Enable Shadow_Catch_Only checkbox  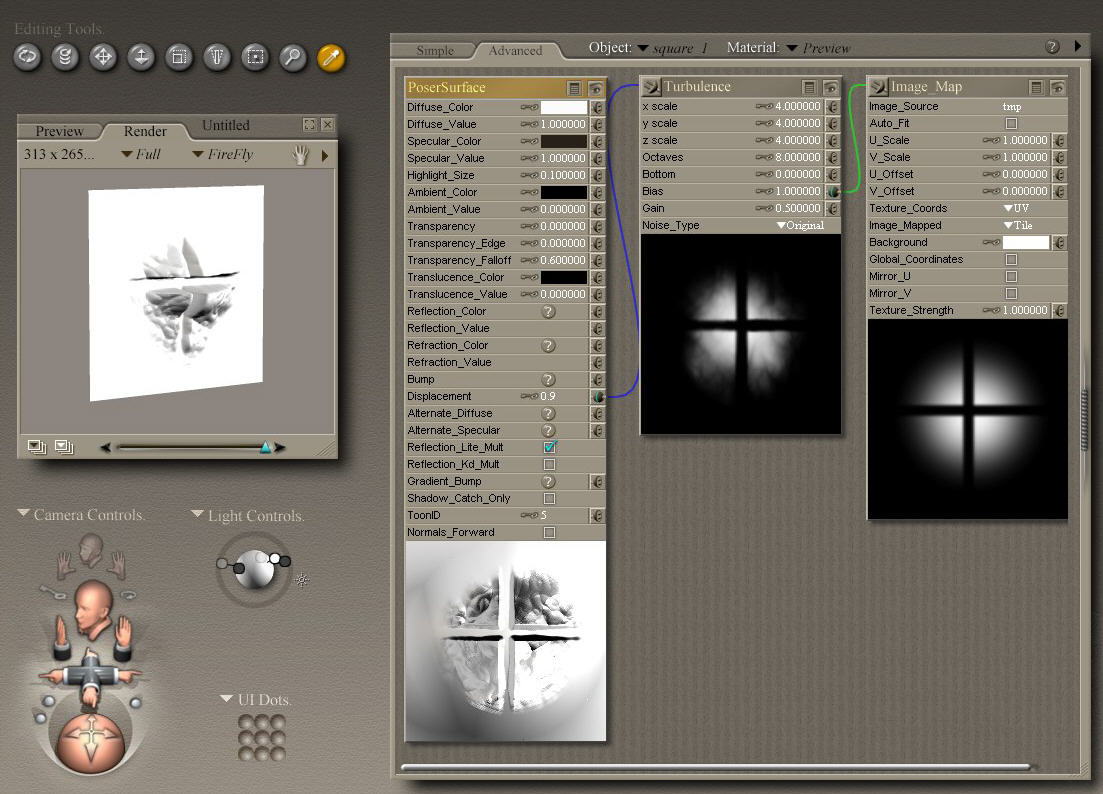click(x=549, y=498)
